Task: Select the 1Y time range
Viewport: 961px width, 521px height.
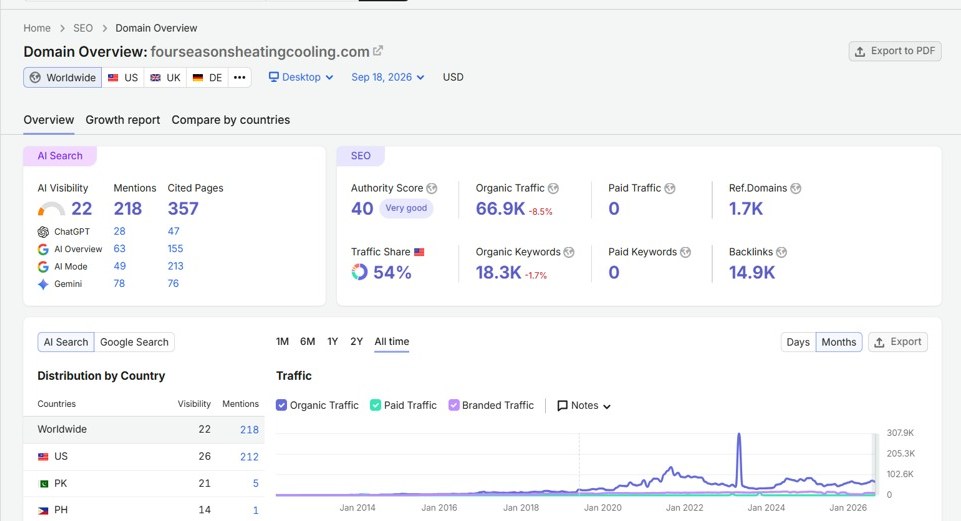Action: (x=332, y=341)
